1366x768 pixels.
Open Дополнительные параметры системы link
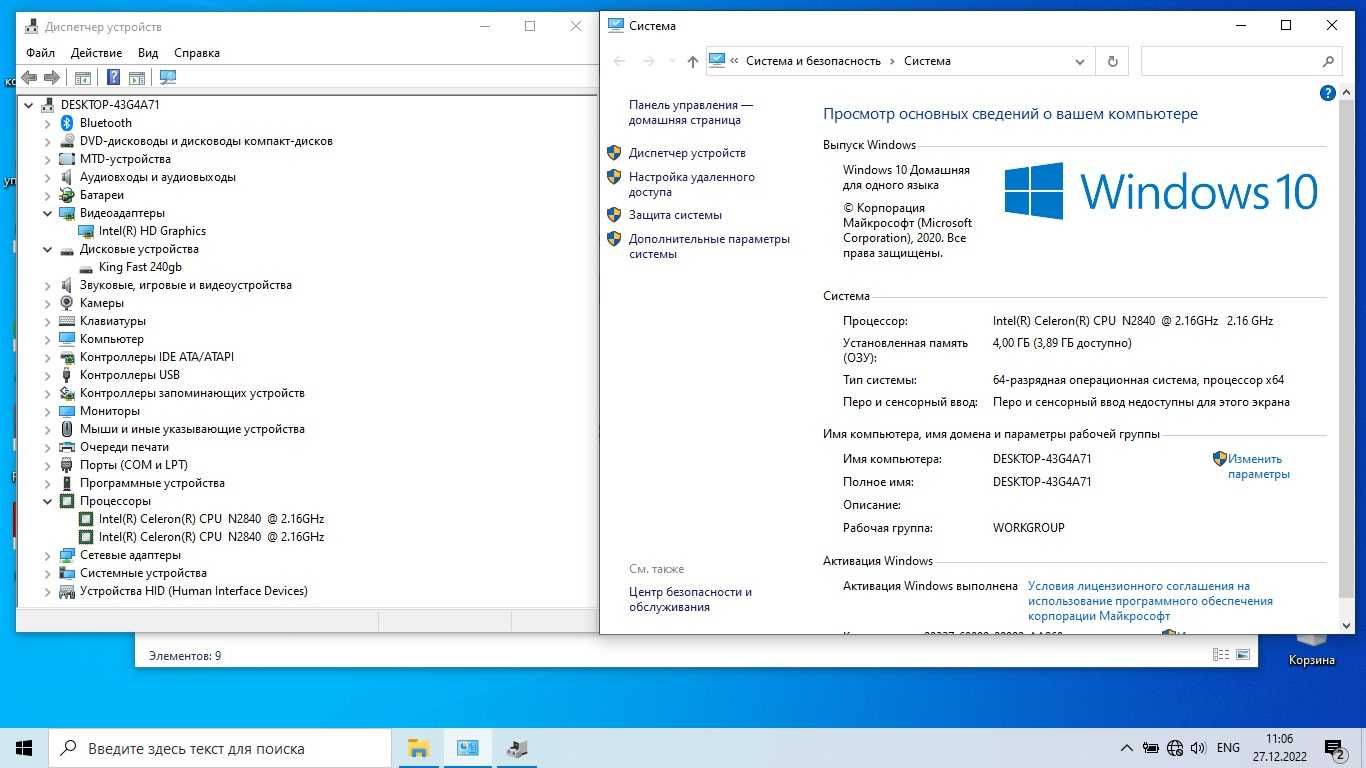(x=709, y=246)
